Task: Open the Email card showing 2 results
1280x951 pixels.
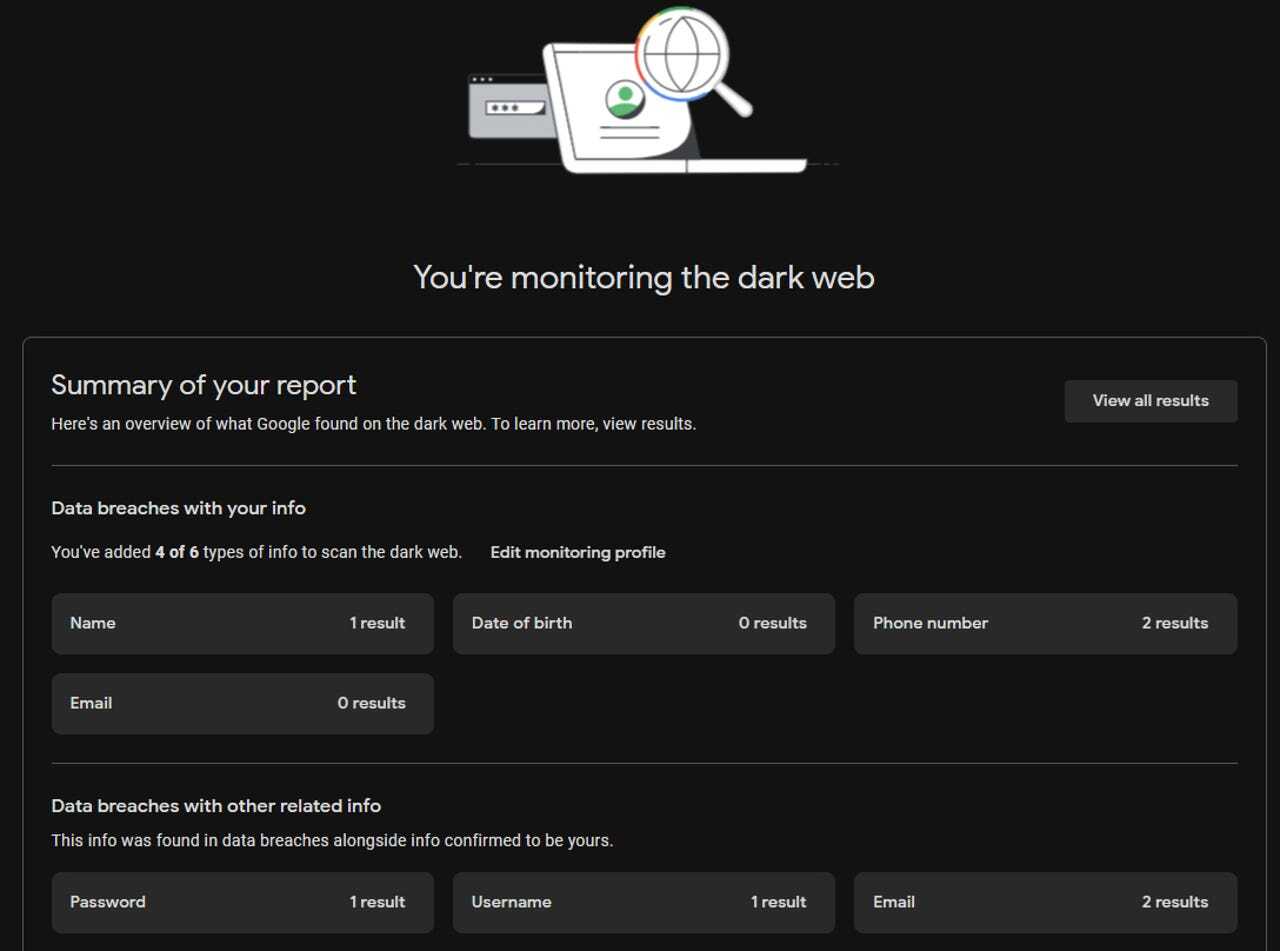Action: [1045, 902]
